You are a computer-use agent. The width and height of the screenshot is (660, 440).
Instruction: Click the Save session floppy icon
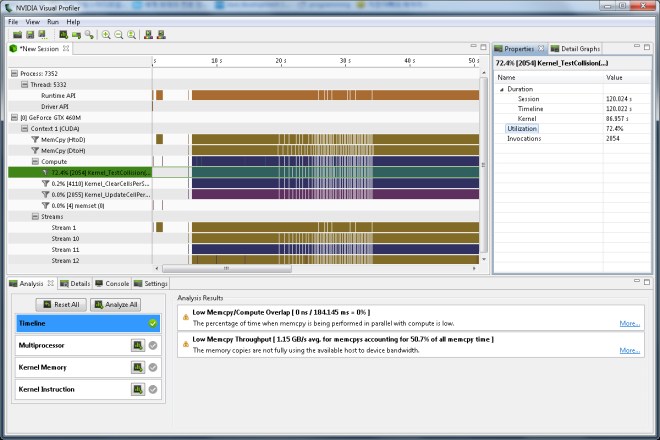point(30,35)
